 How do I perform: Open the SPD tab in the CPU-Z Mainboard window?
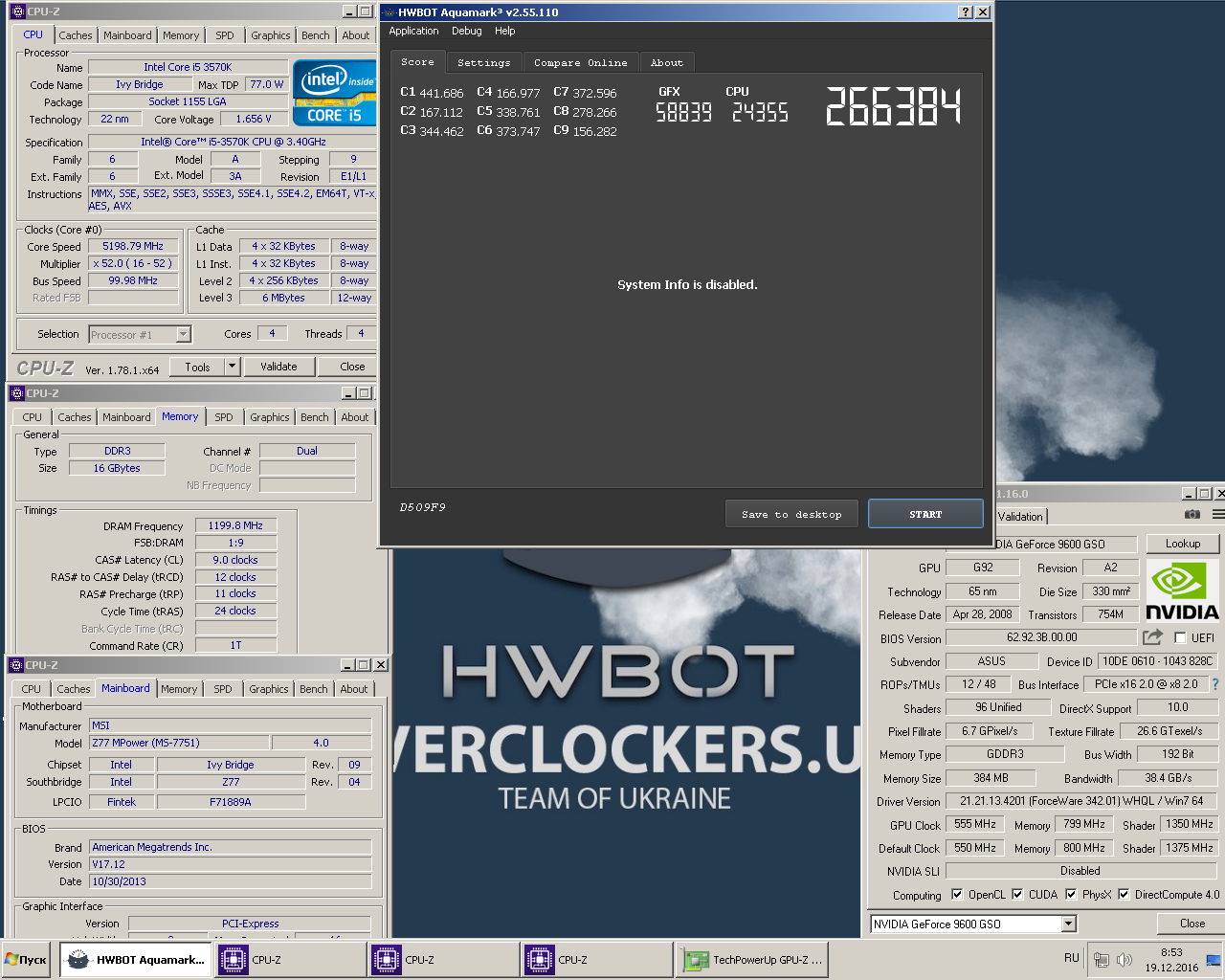point(223,689)
